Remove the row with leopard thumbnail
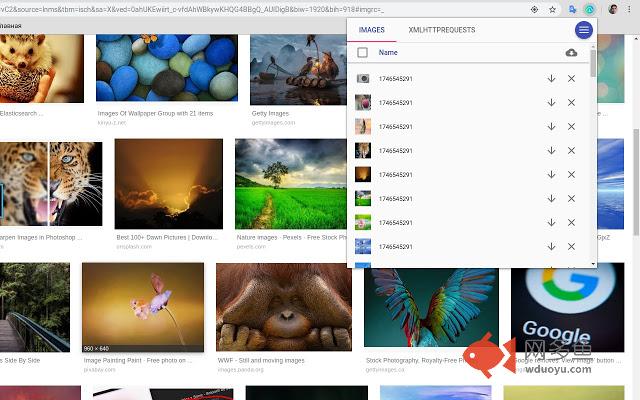Viewport: 640px width, 400px height. pyautogui.click(x=571, y=151)
